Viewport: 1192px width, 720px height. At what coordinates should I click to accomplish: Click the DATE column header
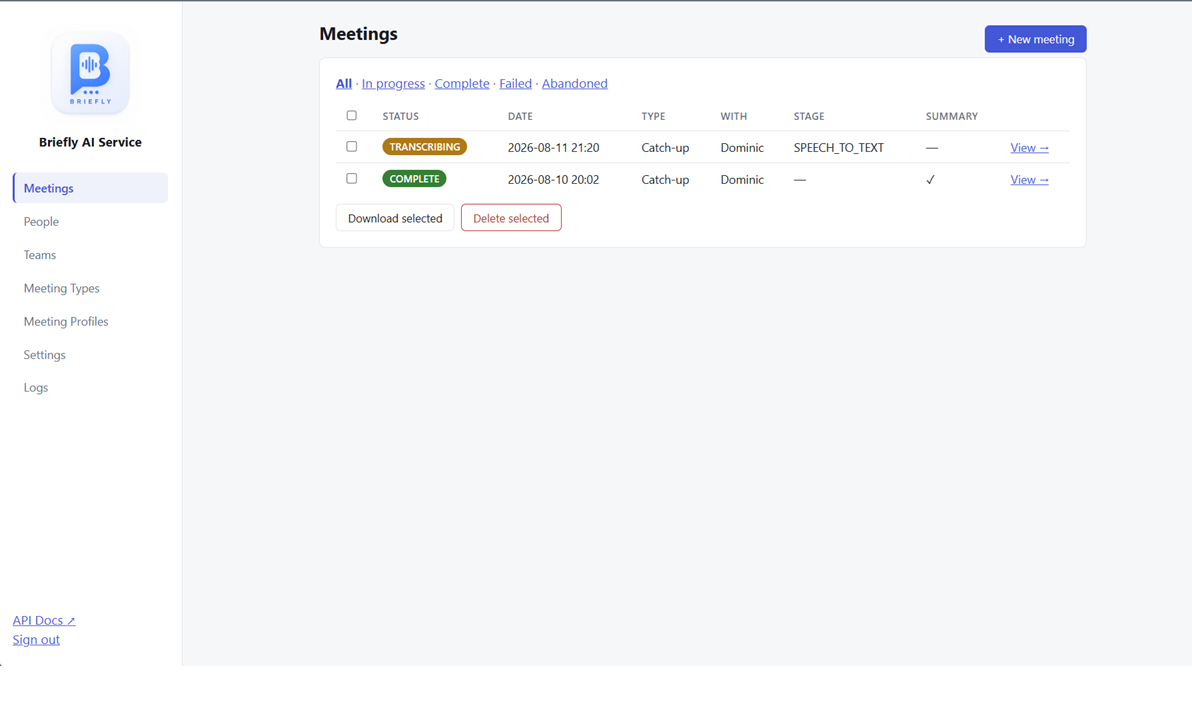(520, 116)
